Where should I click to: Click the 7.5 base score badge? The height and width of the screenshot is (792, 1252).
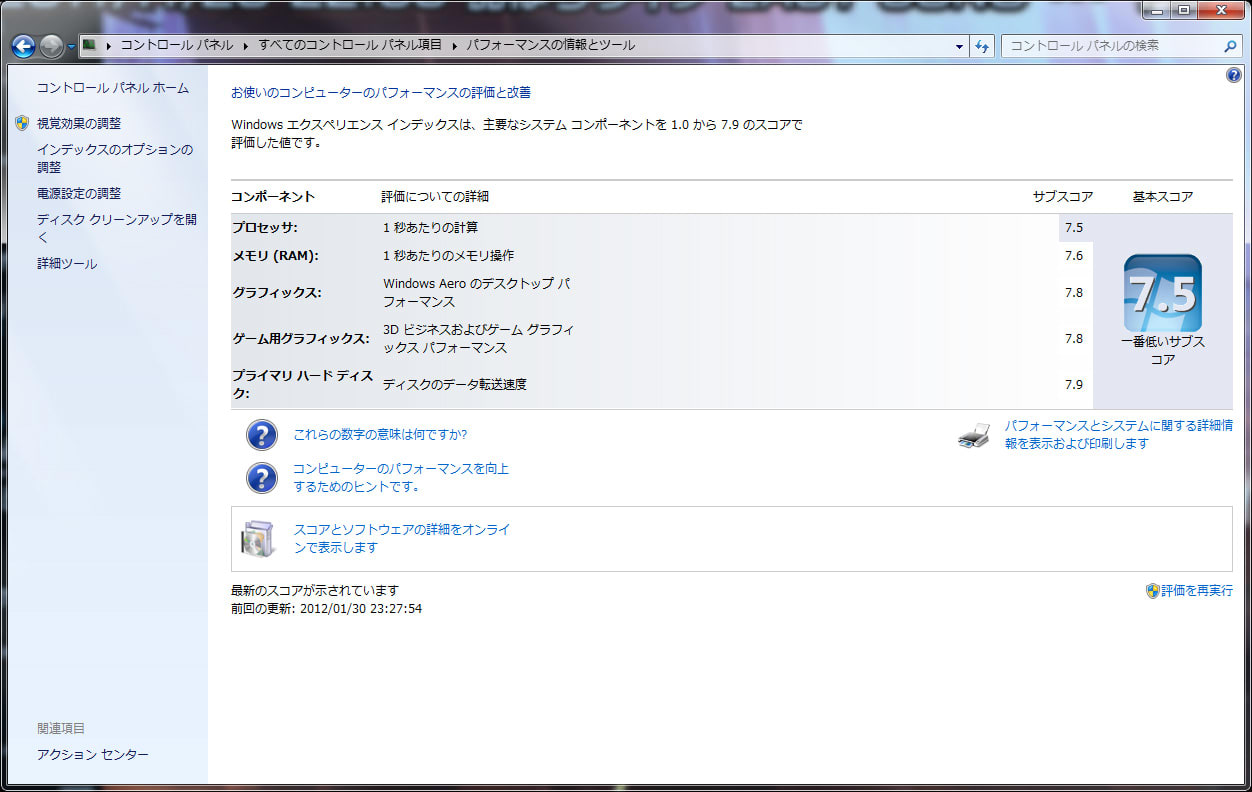[1163, 293]
